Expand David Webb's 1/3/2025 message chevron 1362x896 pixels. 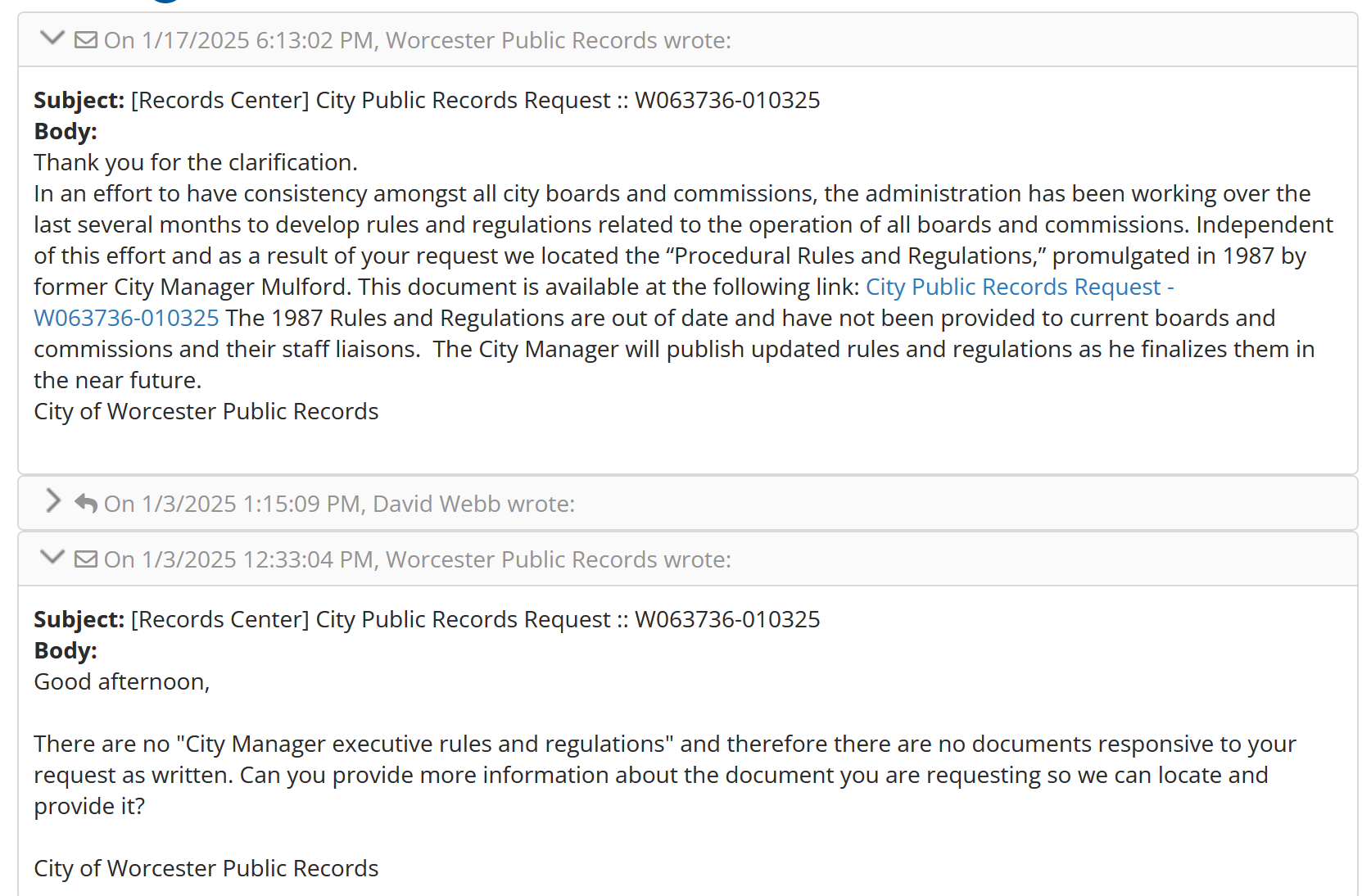tap(53, 501)
